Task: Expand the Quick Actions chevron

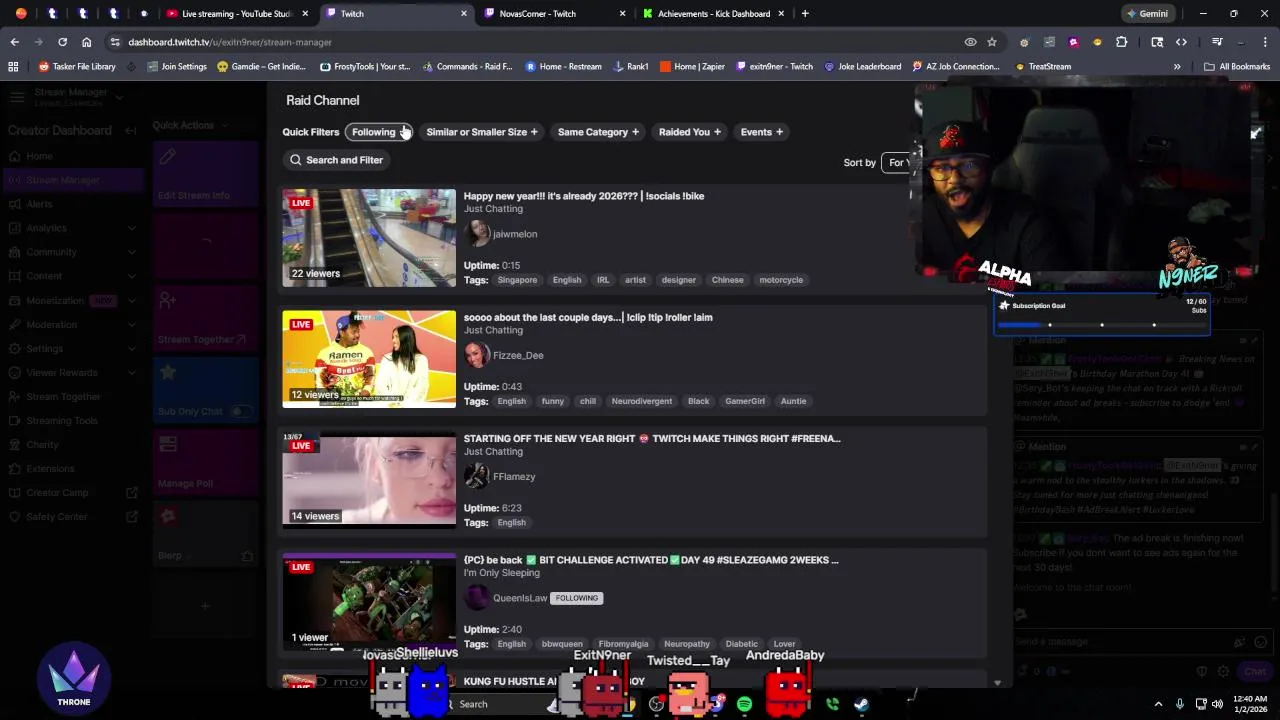Action: [224, 125]
